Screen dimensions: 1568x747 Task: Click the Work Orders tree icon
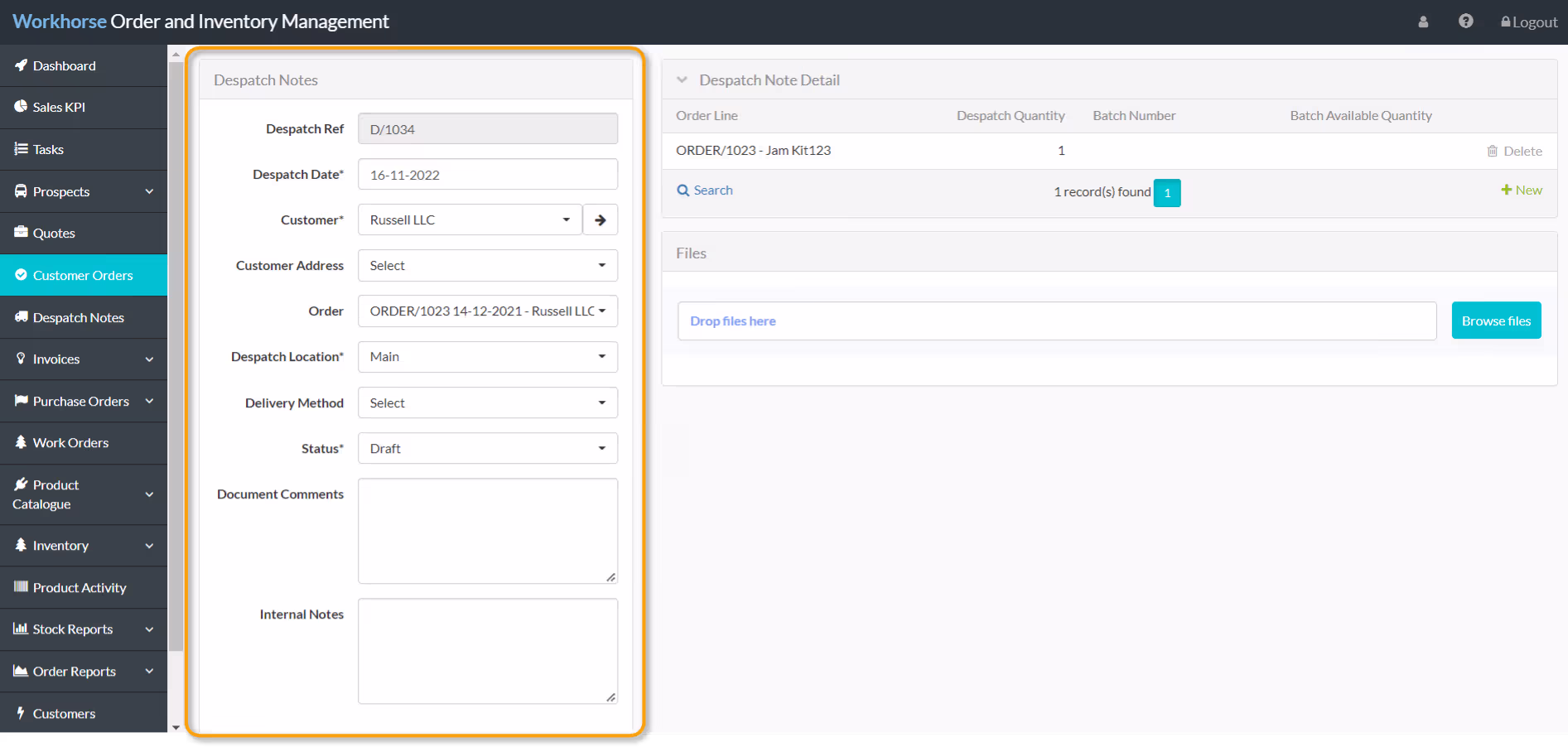point(21,442)
